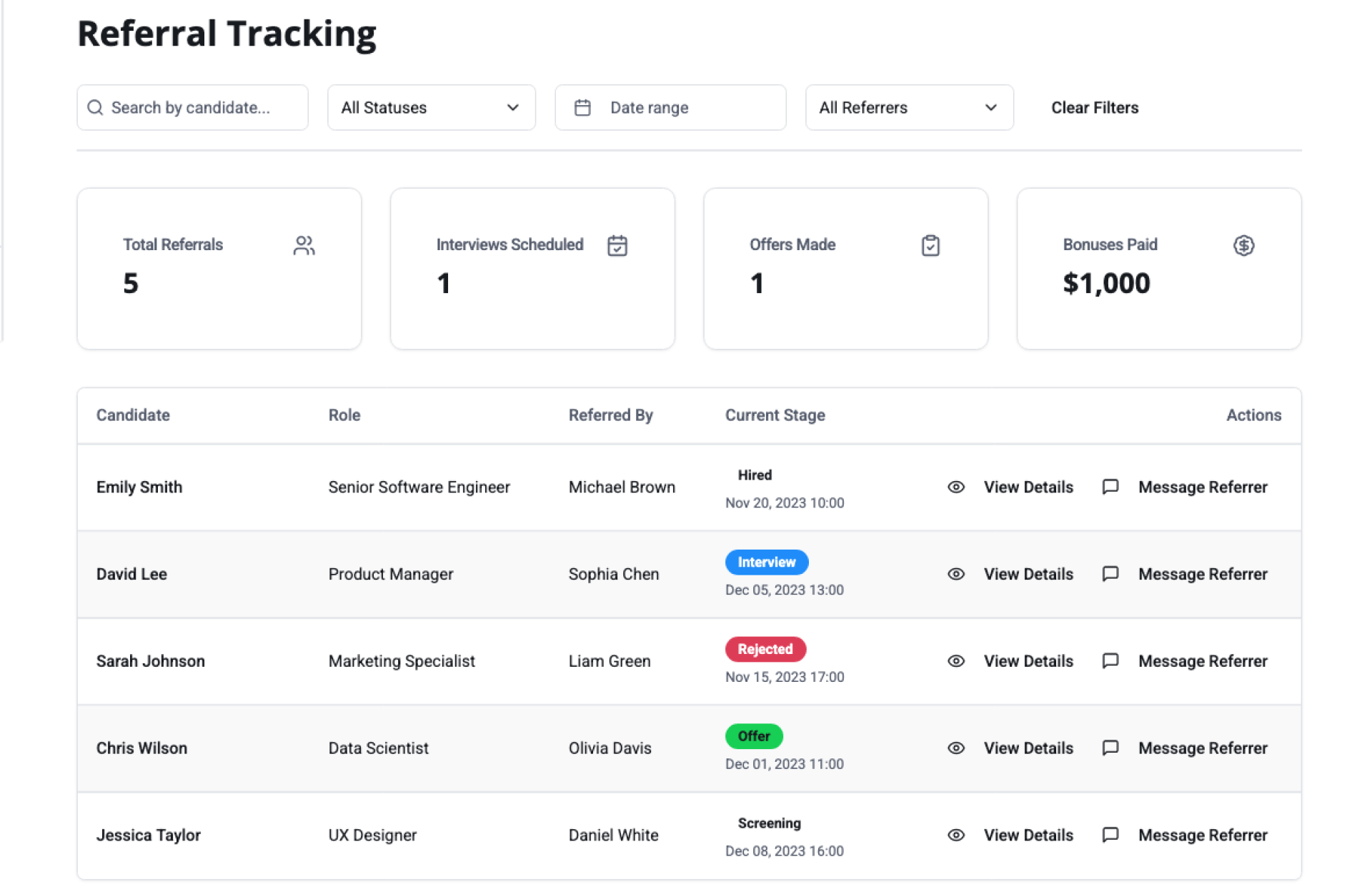Click eye icon in Sarah Johnson row
This screenshot has width=1372, height=892.
(955, 661)
